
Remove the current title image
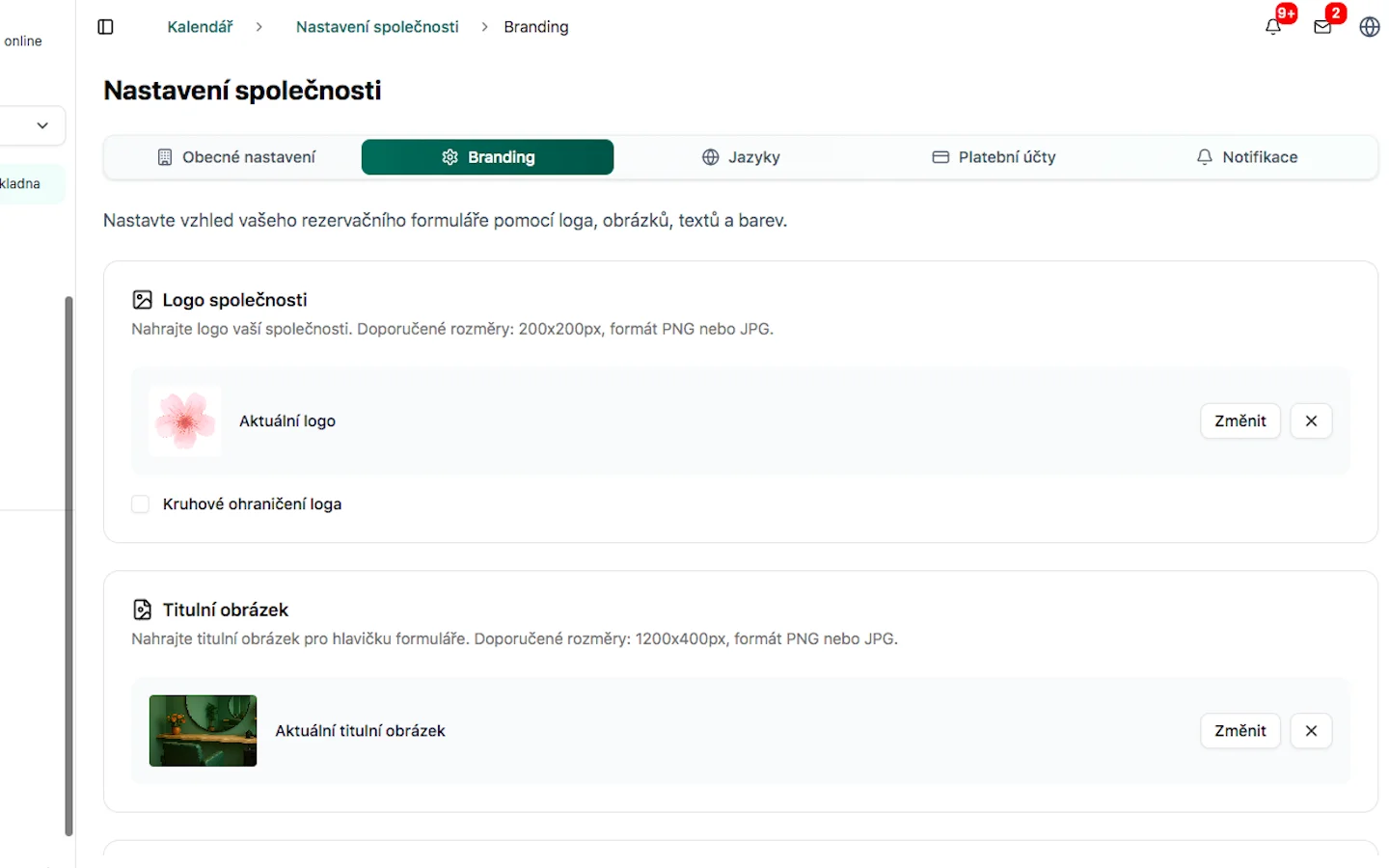(x=1311, y=731)
